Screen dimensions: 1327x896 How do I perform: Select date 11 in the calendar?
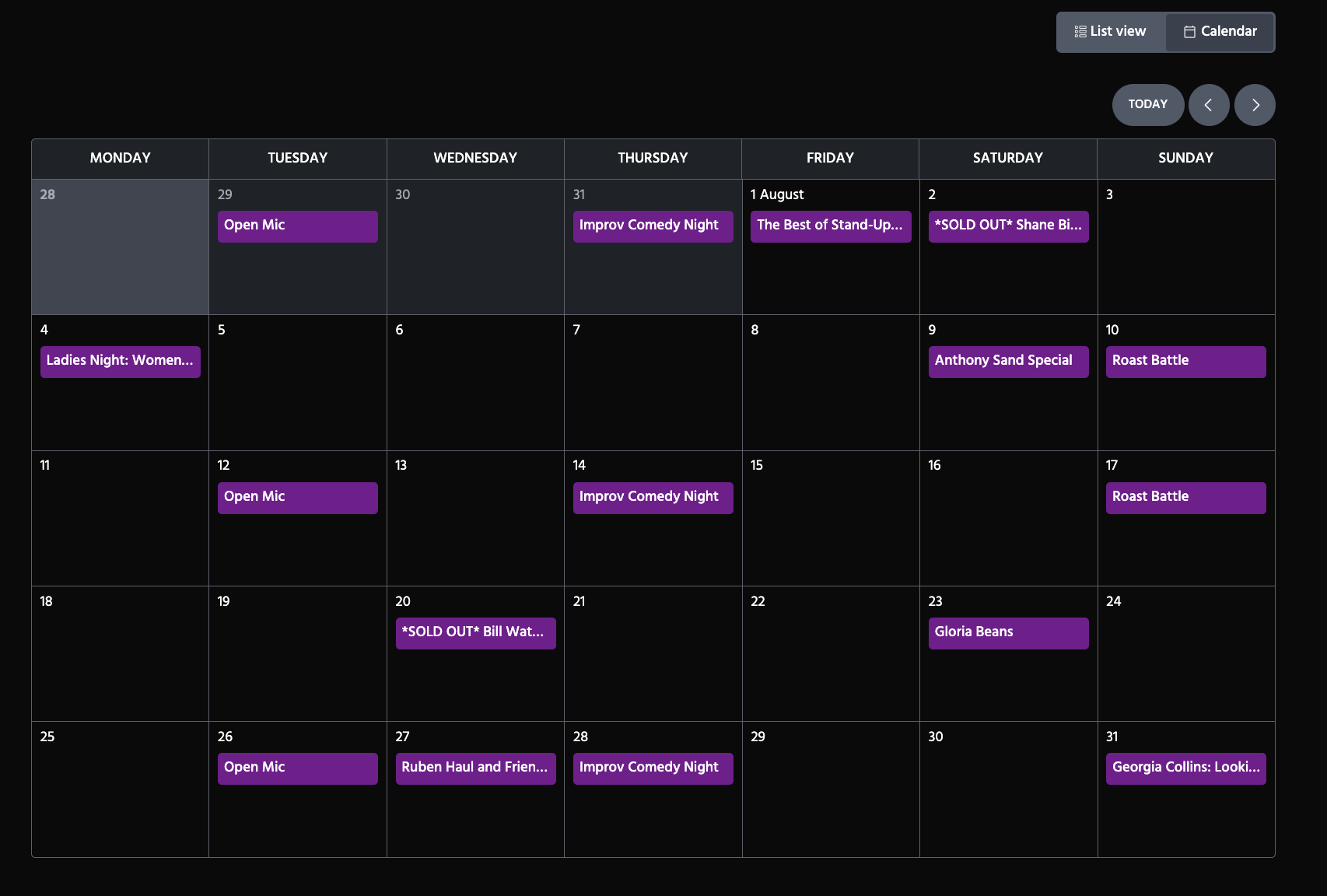point(121,518)
